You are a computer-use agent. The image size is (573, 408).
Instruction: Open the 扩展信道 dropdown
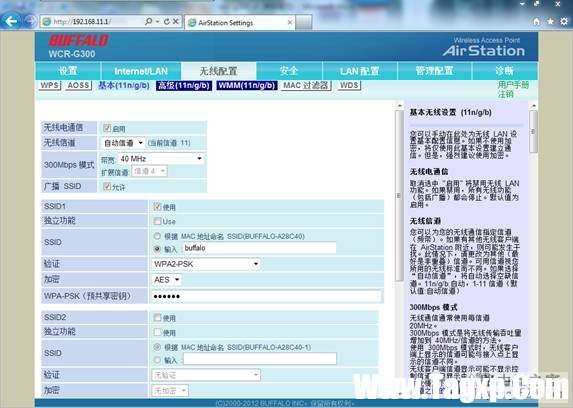point(149,171)
